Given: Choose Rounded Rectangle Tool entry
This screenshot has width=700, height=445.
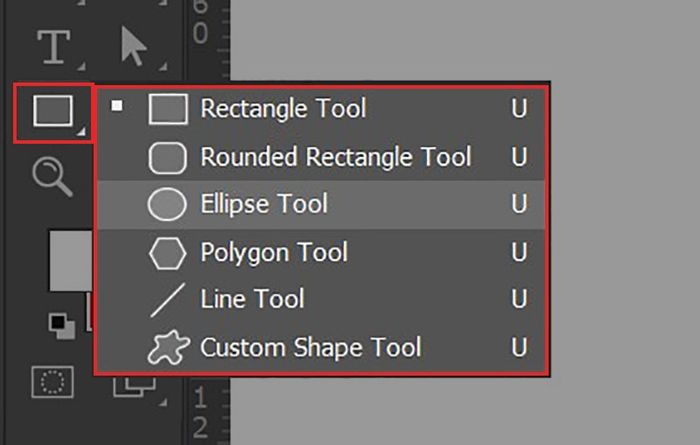Looking at the screenshot, I should point(335,157).
